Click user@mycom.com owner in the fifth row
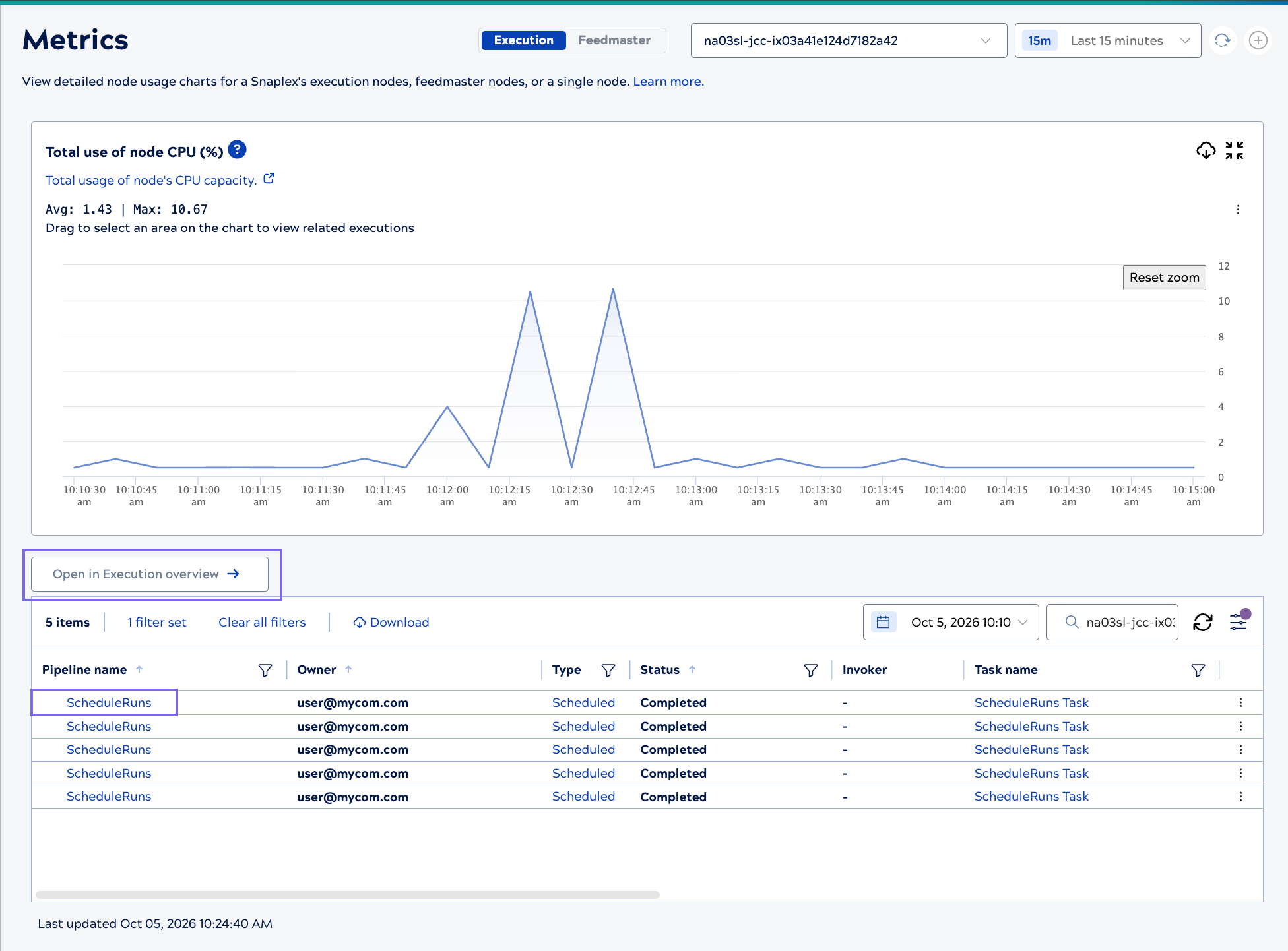Screen dimensions: 1288x951 click(352, 797)
